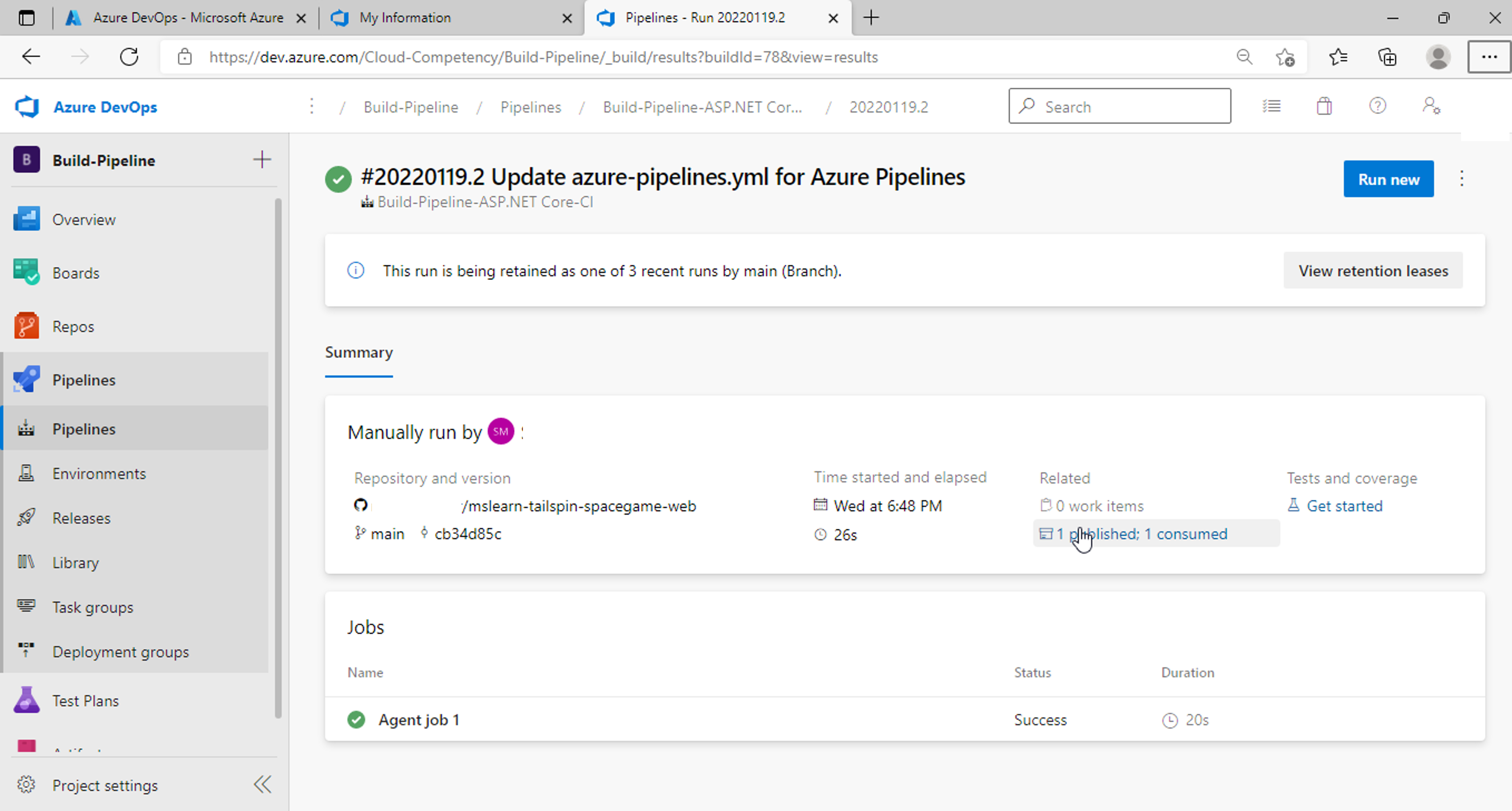Open the Agent job 1 row

(x=904, y=720)
